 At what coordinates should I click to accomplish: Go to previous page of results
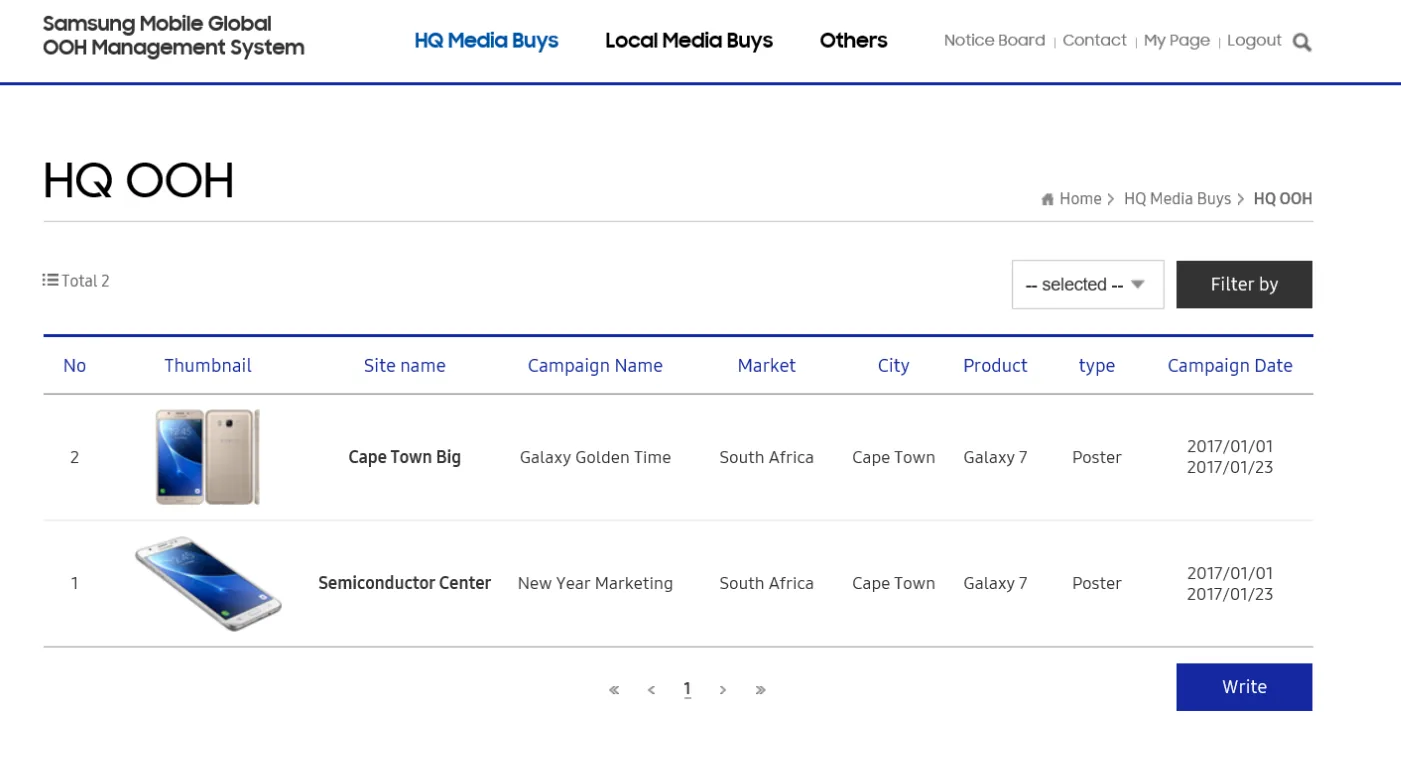pyautogui.click(x=651, y=689)
